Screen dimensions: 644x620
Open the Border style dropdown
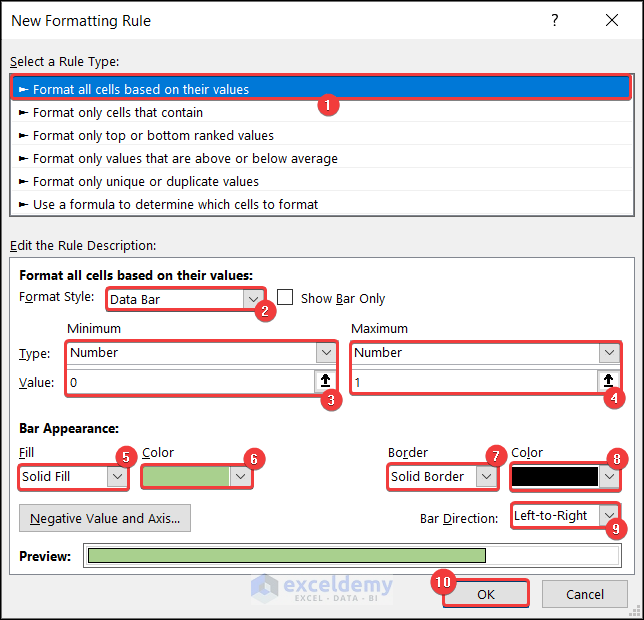[486, 477]
